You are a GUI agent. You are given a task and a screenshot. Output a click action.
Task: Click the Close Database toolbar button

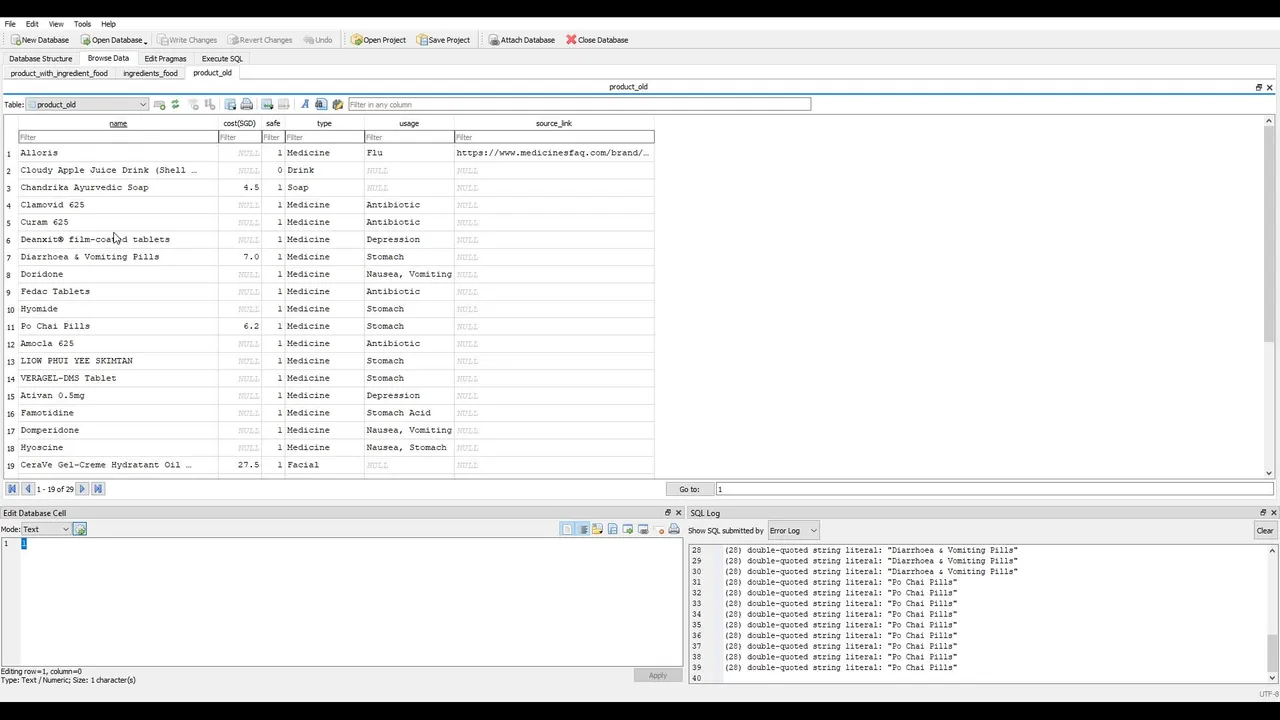[597, 40]
